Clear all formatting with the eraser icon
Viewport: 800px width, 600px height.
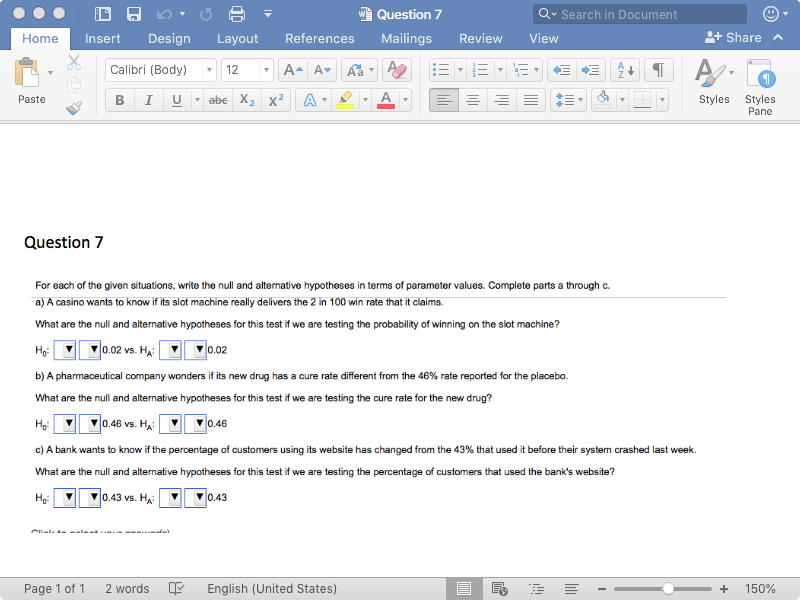click(x=397, y=71)
